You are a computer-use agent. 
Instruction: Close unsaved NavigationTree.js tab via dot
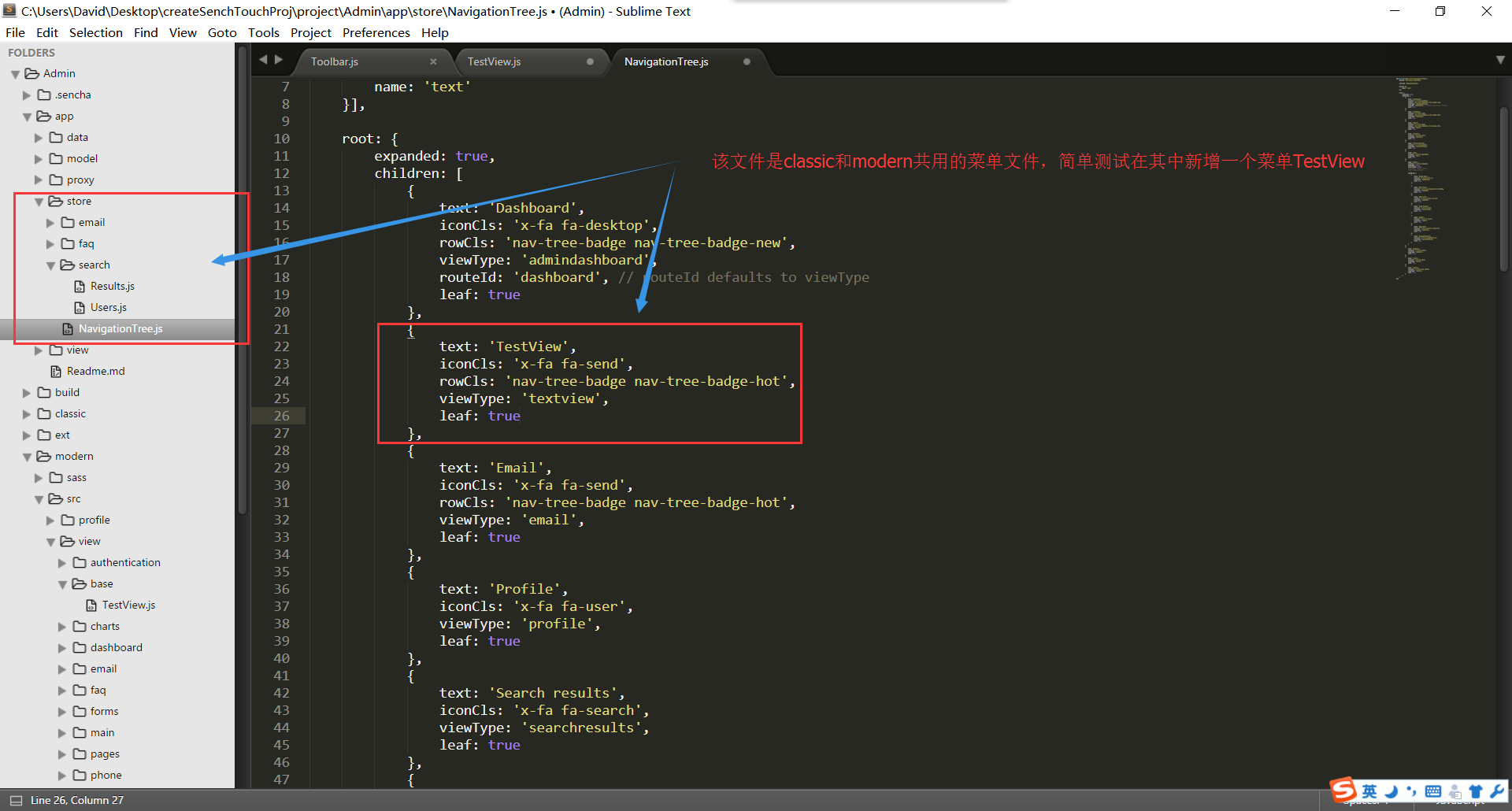point(747,61)
